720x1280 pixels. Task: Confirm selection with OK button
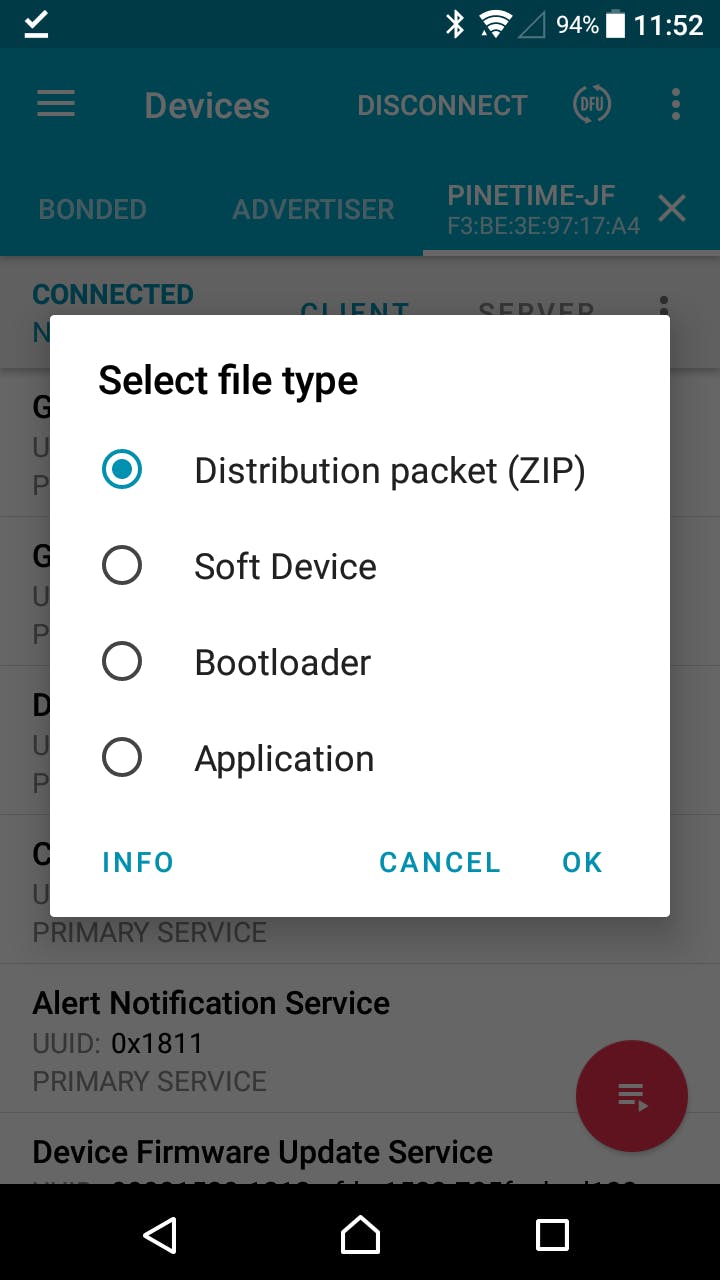tap(582, 862)
